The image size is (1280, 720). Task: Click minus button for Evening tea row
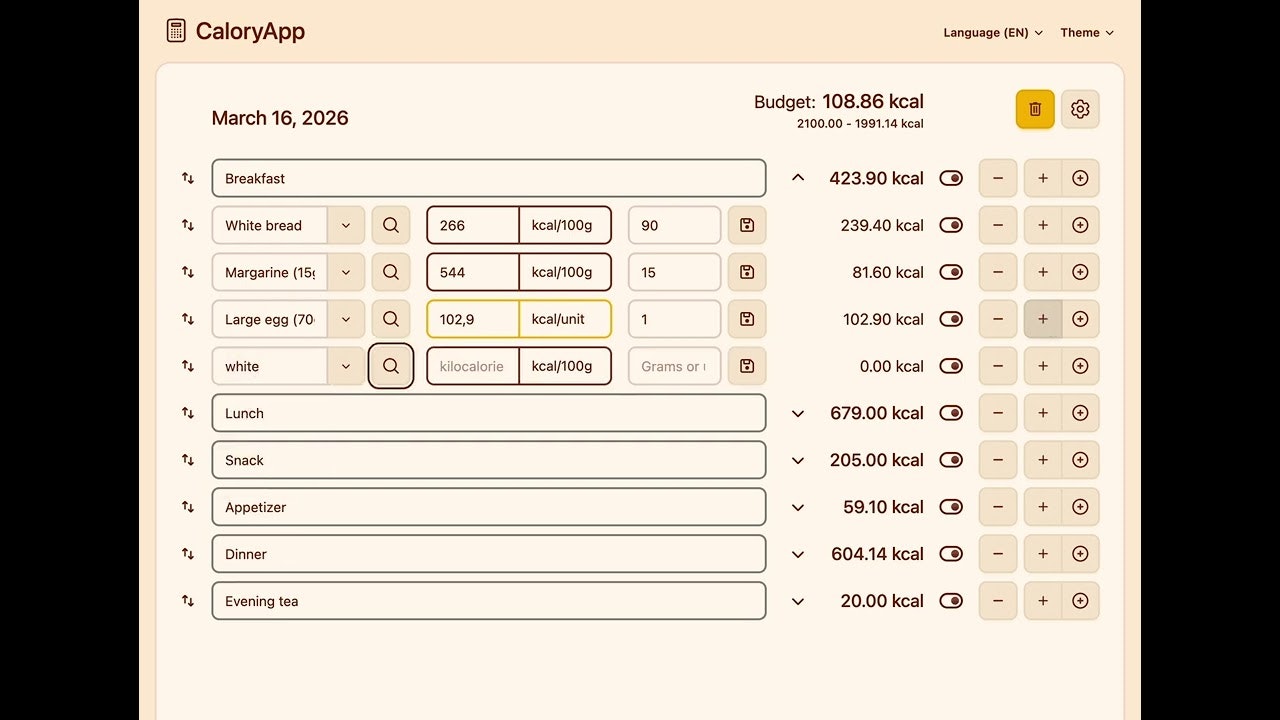point(998,601)
